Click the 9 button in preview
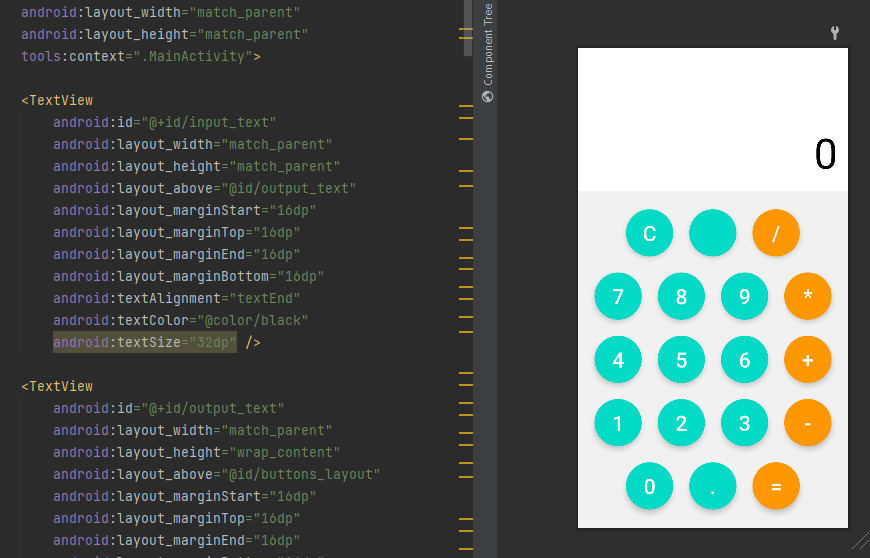Viewport: 870px width, 558px height. (x=744, y=296)
